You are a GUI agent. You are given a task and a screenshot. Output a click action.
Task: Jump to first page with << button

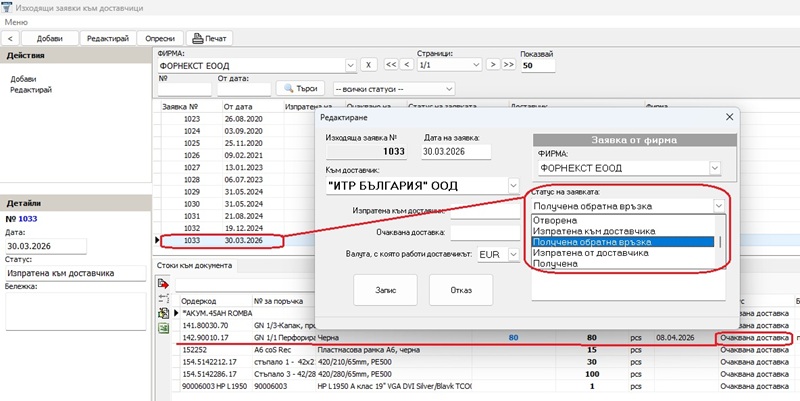(x=392, y=65)
